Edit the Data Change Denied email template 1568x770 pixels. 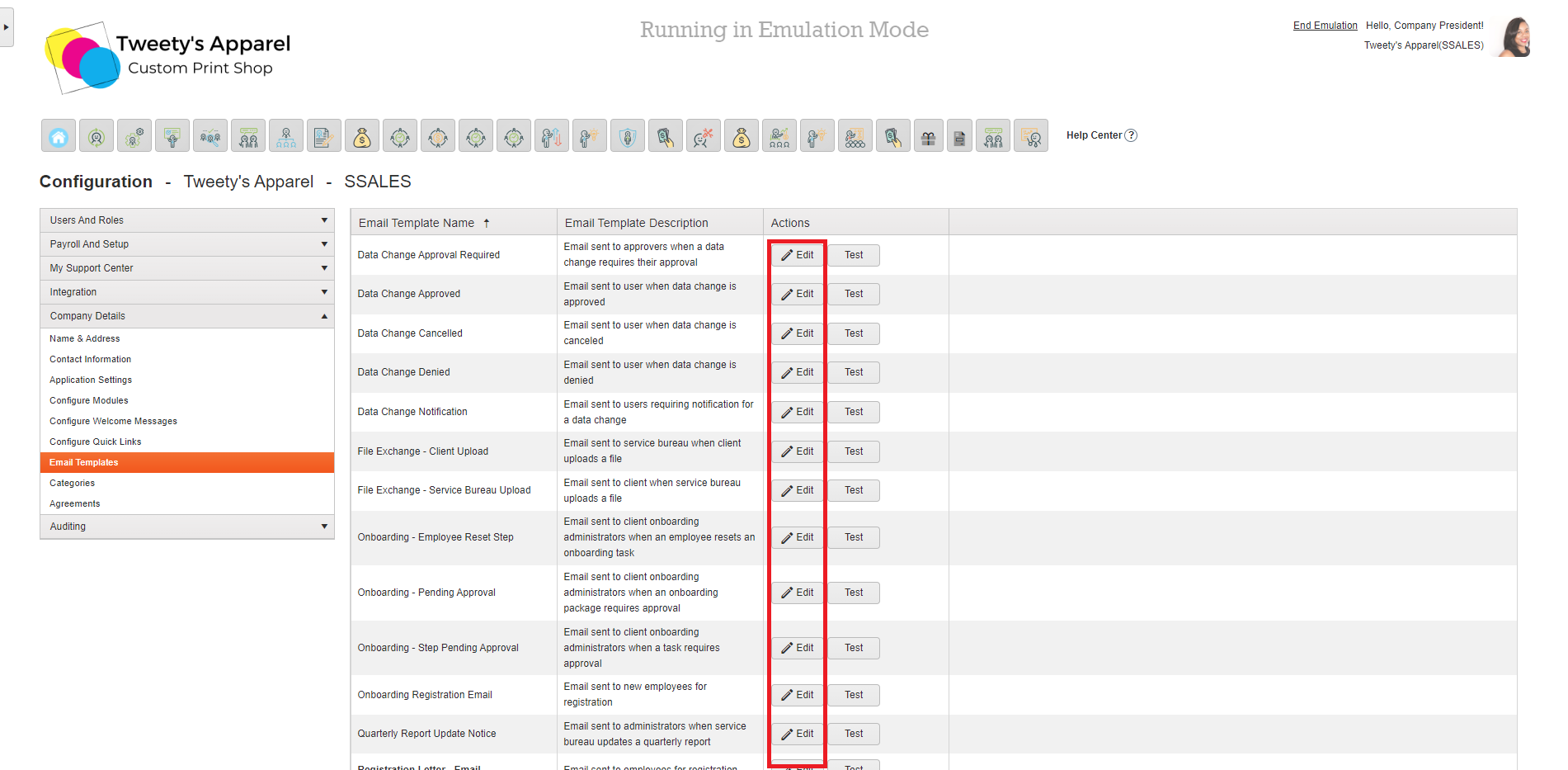pos(796,372)
